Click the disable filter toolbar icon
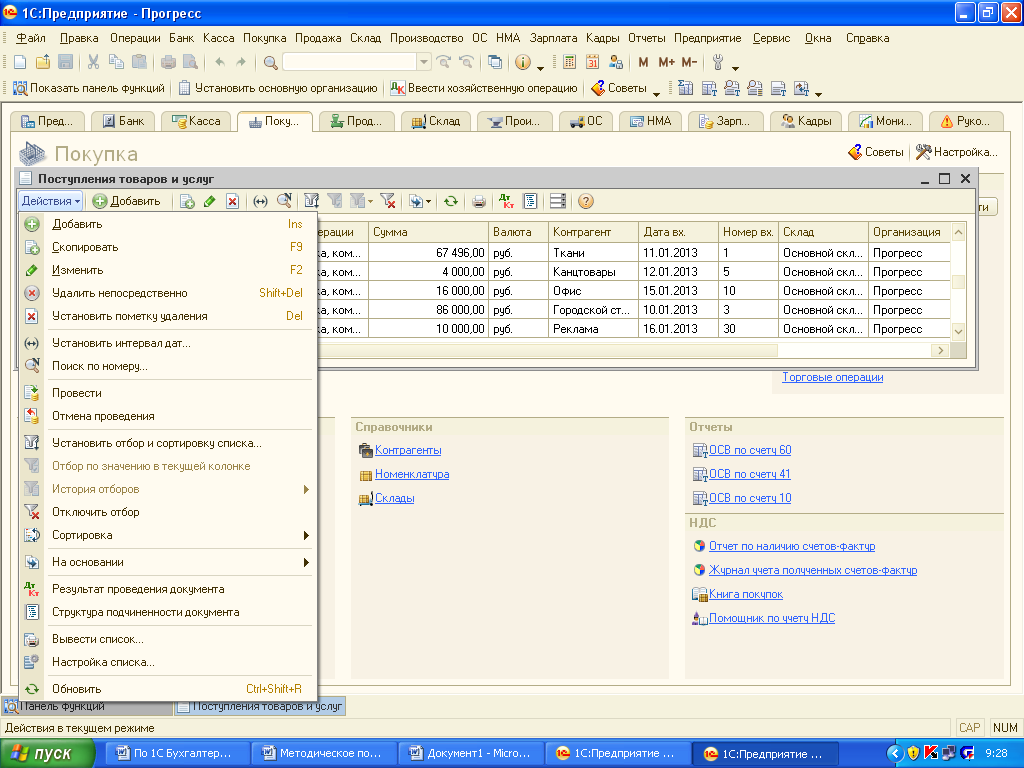The height and width of the screenshot is (768, 1024). (x=387, y=201)
